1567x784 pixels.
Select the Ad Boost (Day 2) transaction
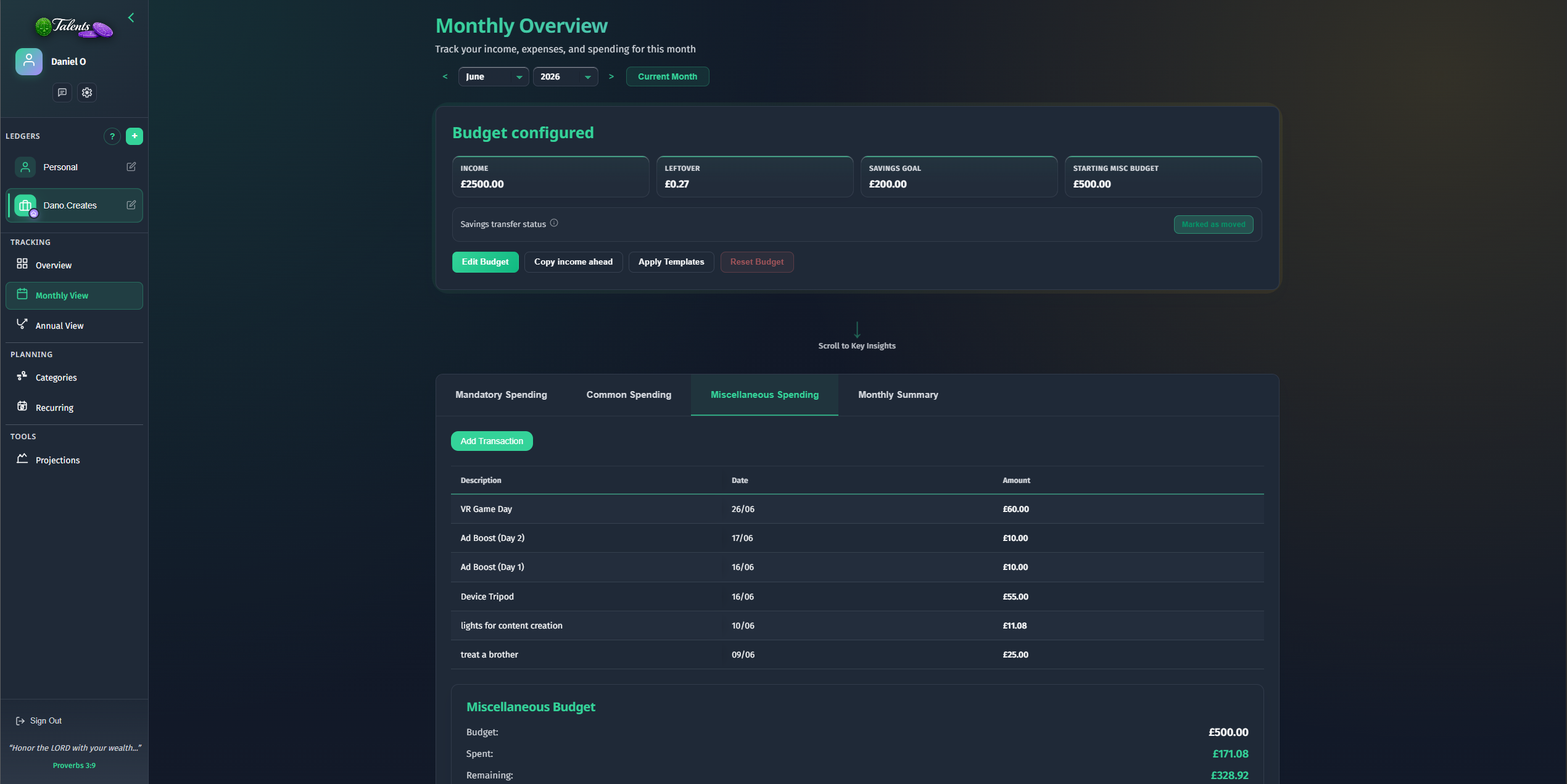(x=857, y=538)
